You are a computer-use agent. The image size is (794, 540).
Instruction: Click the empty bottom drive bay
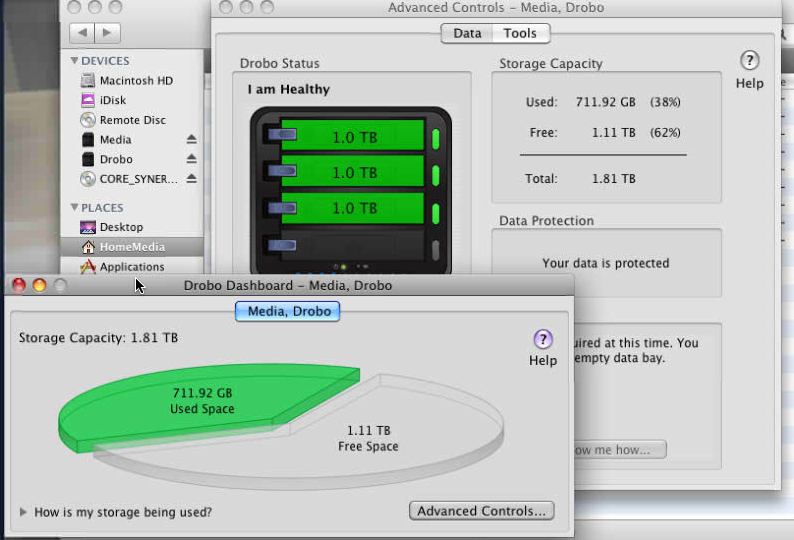tap(353, 246)
